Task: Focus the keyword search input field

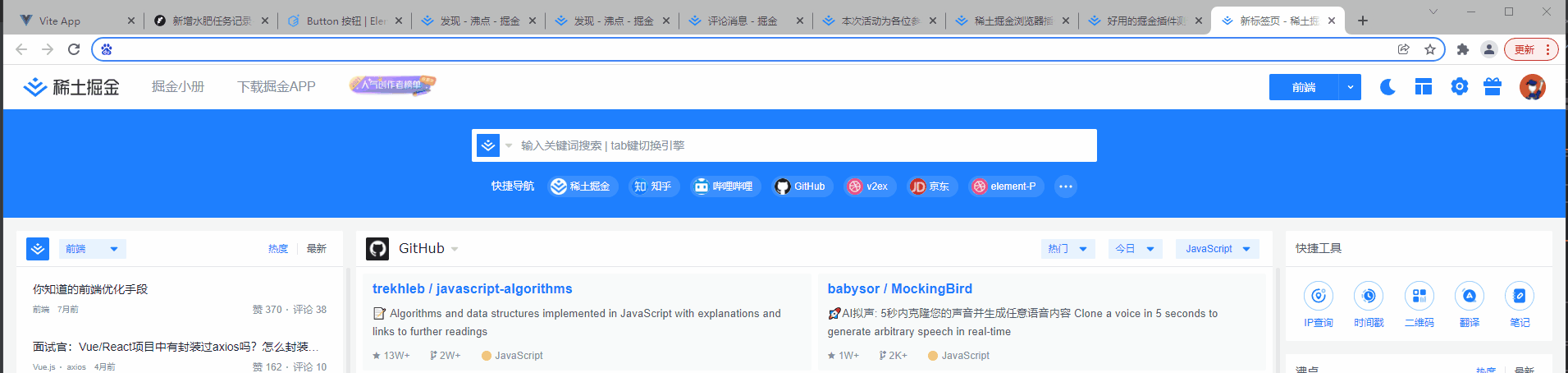Action: [x=804, y=145]
